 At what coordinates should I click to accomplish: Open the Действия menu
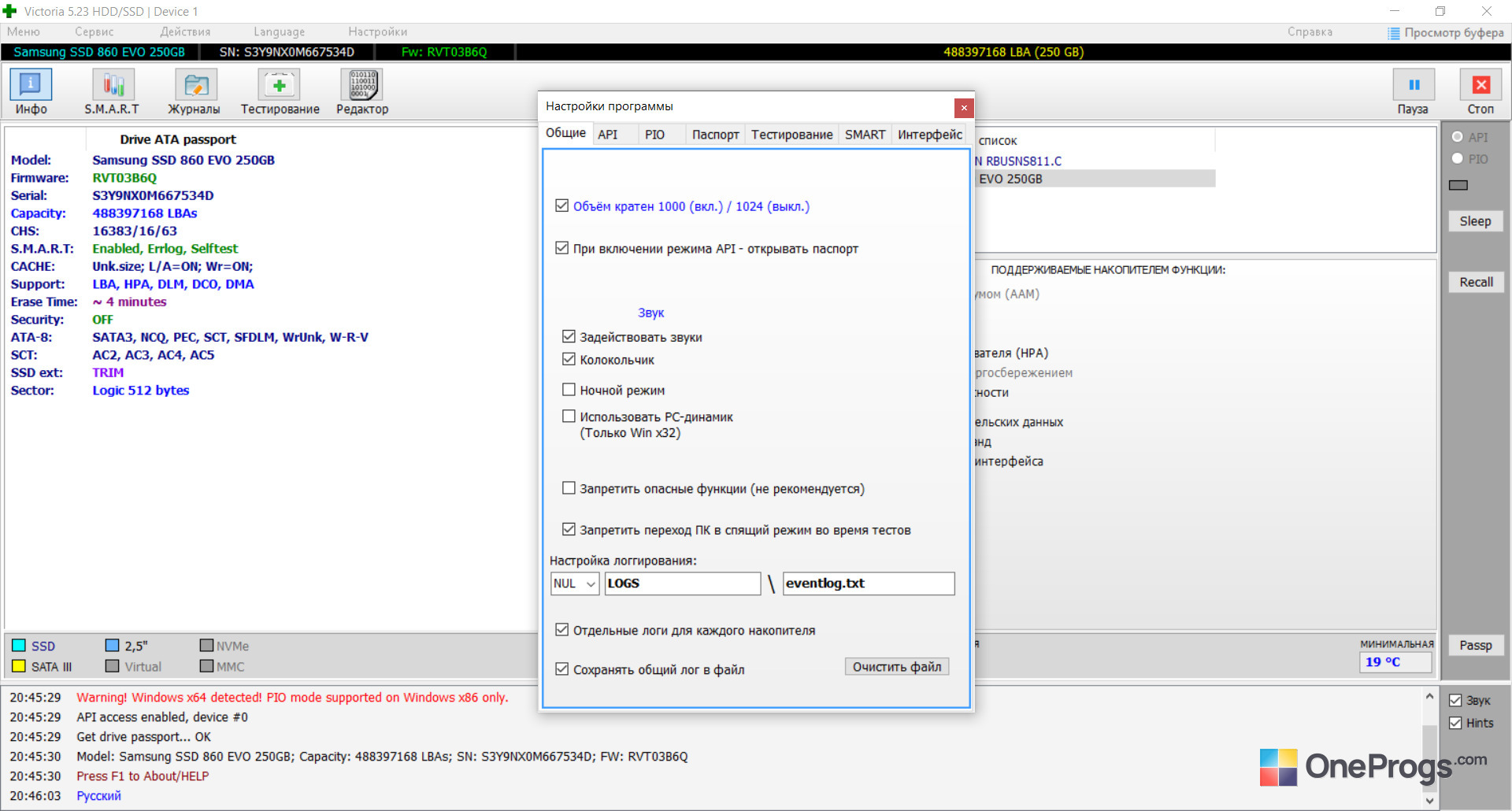tap(185, 31)
